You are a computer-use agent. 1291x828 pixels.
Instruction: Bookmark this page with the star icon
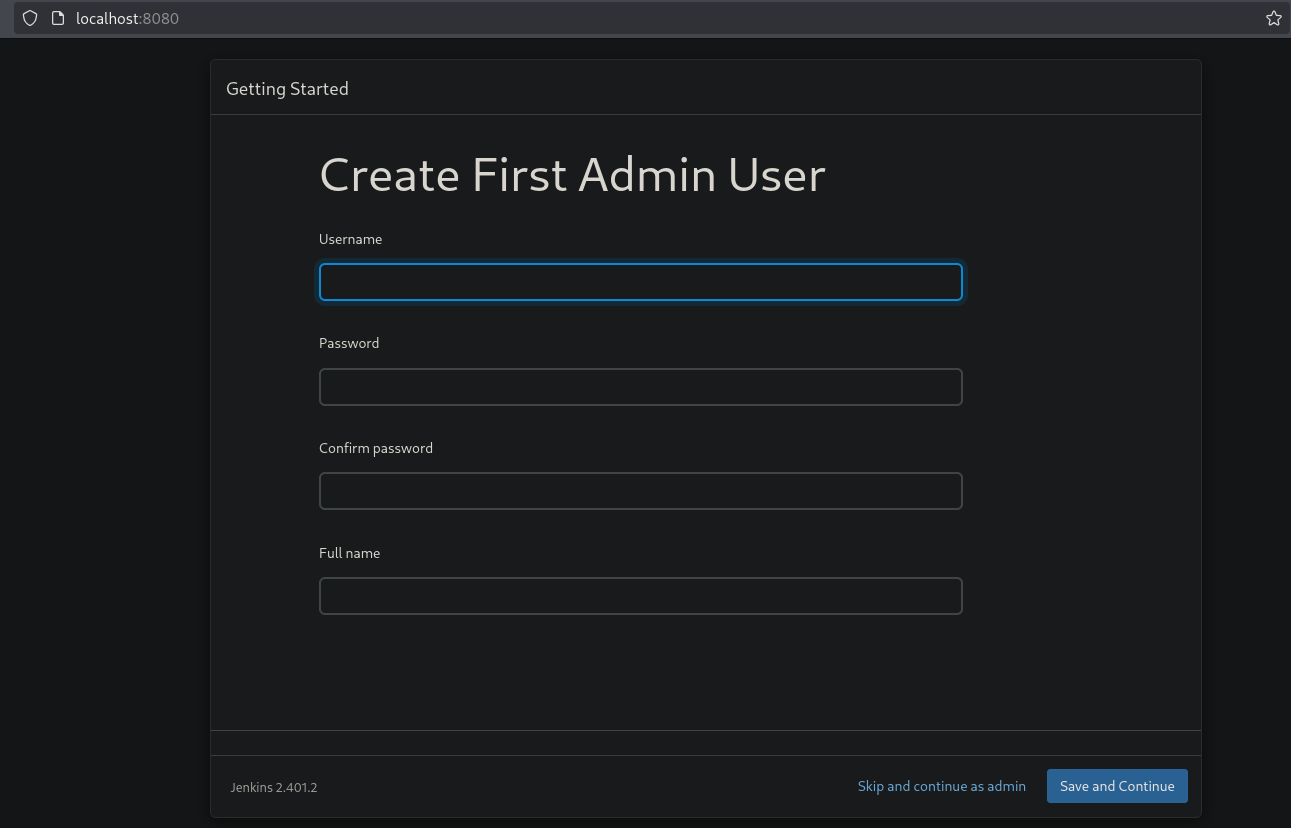pyautogui.click(x=1273, y=18)
